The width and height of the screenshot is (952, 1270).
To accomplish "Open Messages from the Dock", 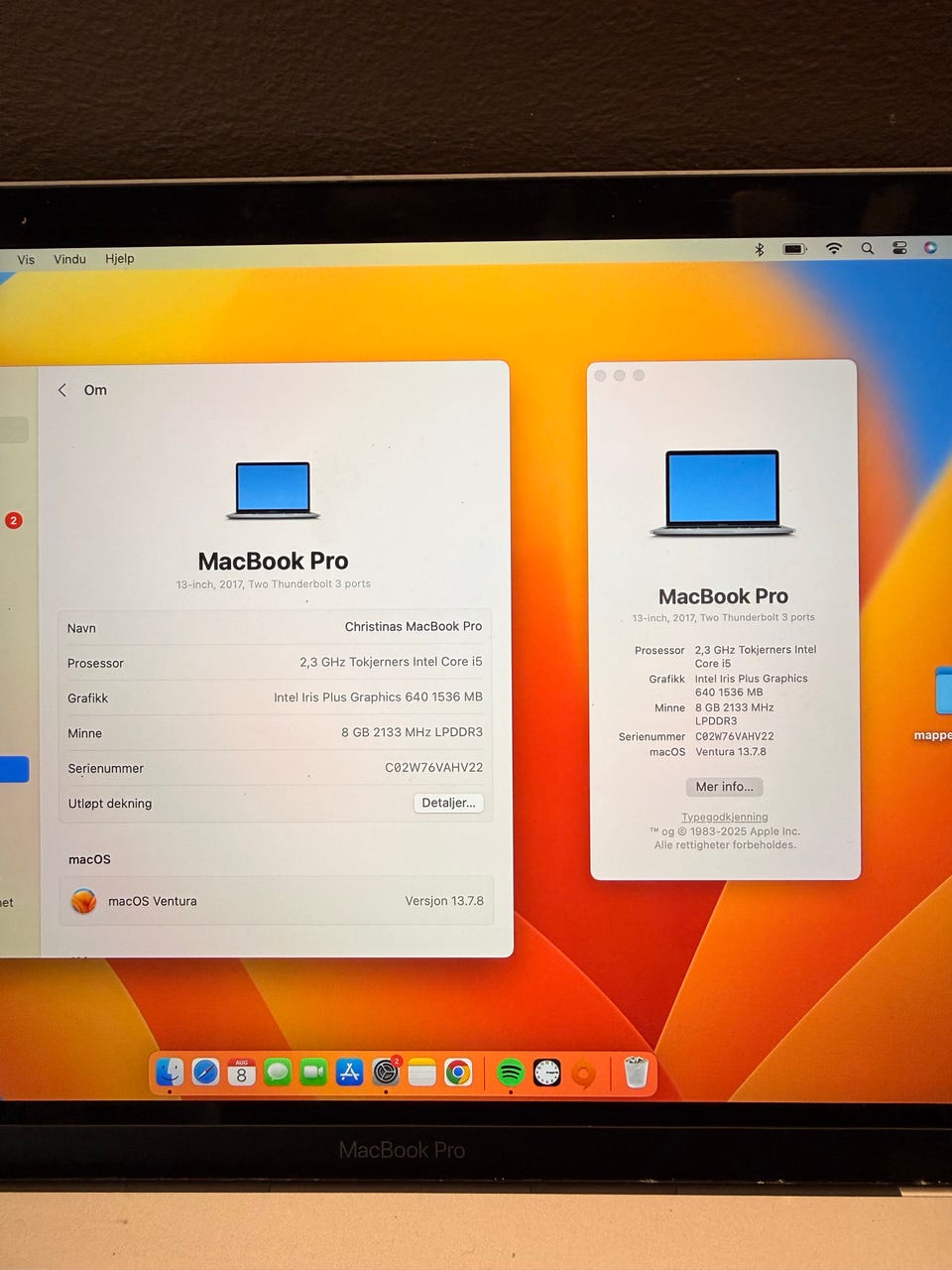I will pos(278,1073).
